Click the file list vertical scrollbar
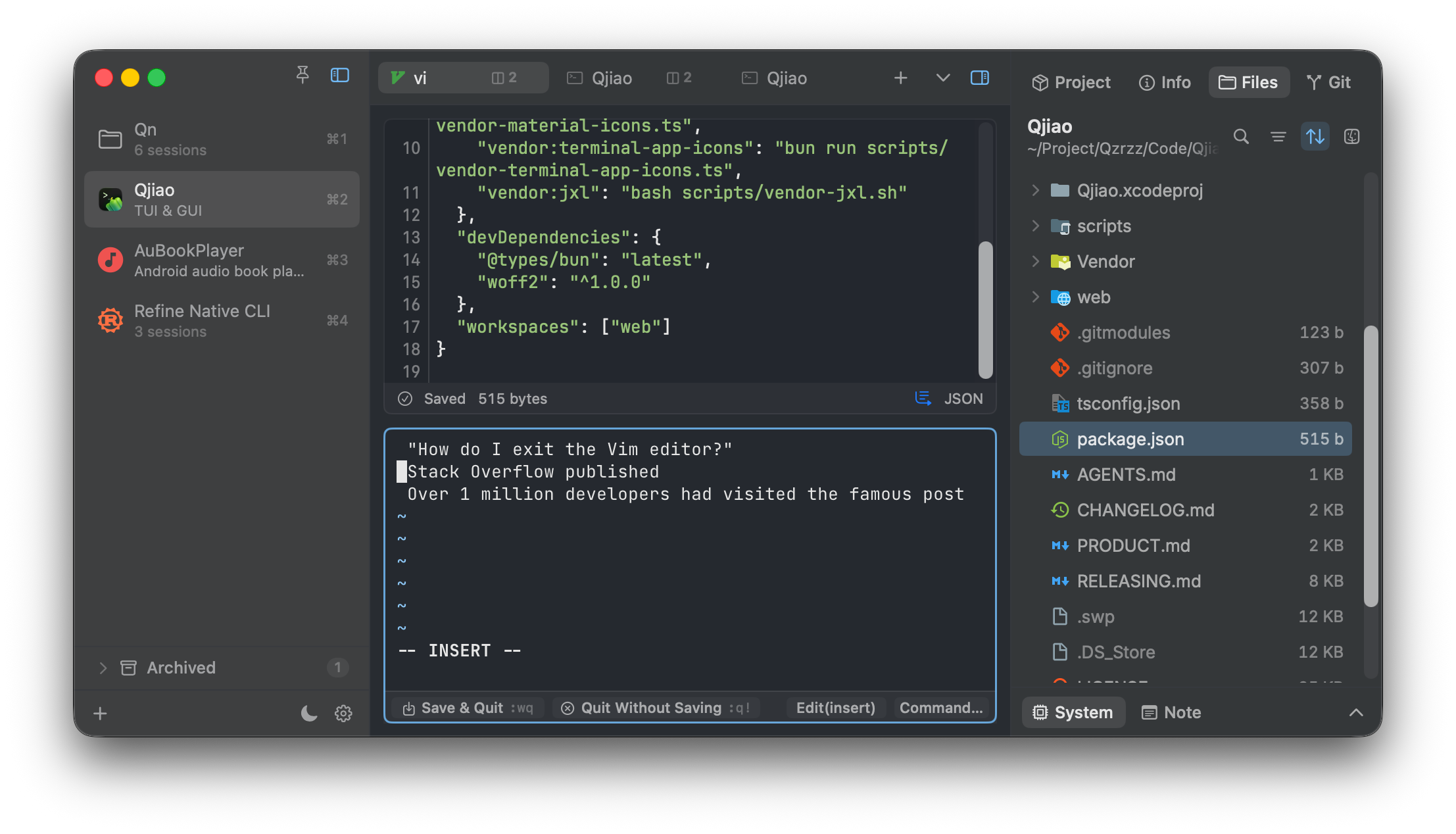Screen dimensions: 1456x834 pos(1371,466)
